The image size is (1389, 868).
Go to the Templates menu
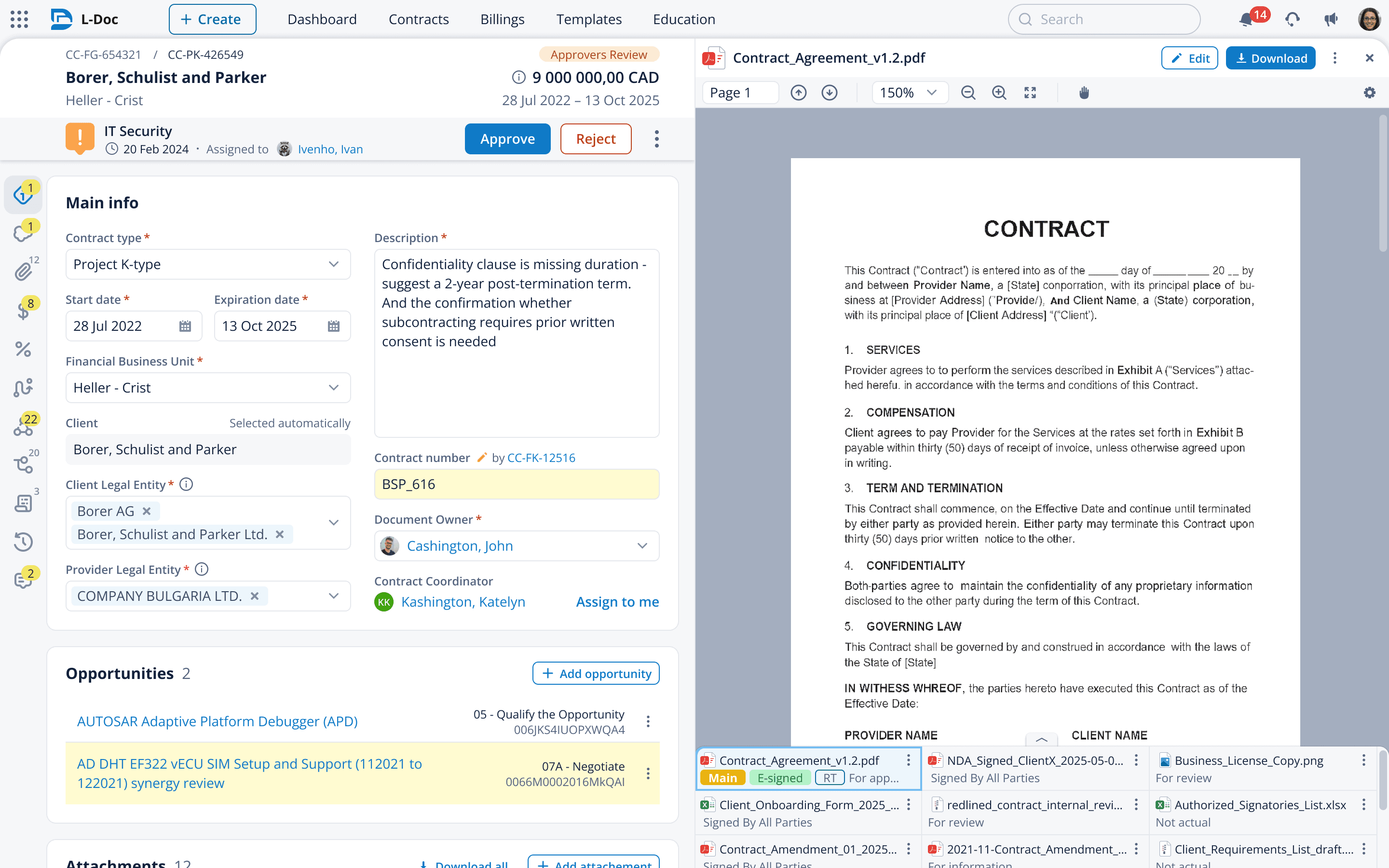pyautogui.click(x=588, y=19)
